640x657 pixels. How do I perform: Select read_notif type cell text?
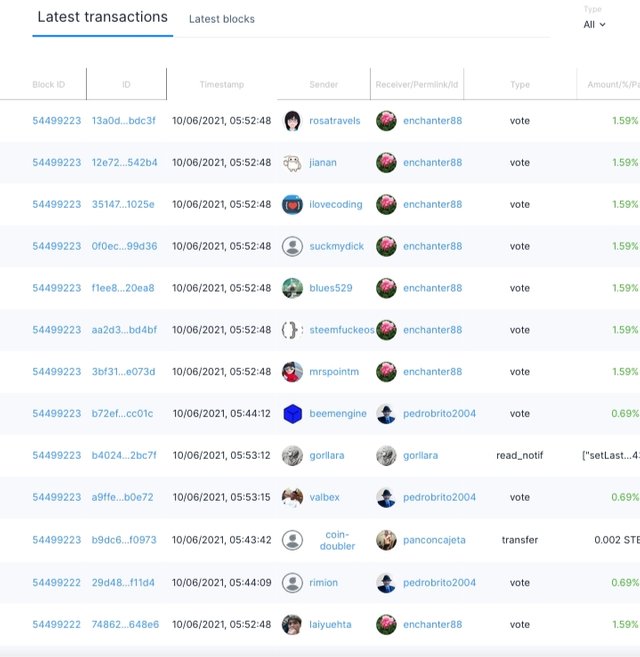coord(520,455)
